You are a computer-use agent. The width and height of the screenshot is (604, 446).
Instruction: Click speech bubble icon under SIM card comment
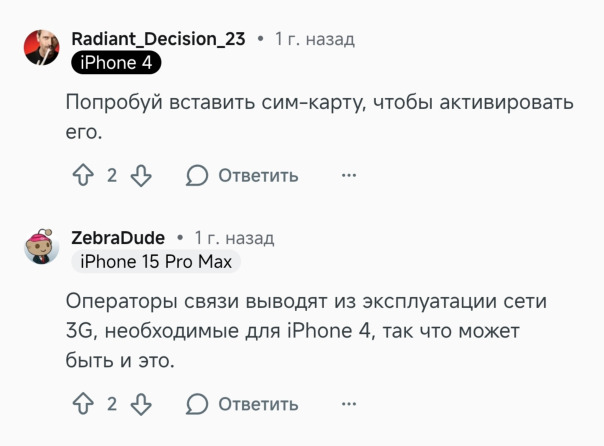(x=197, y=176)
